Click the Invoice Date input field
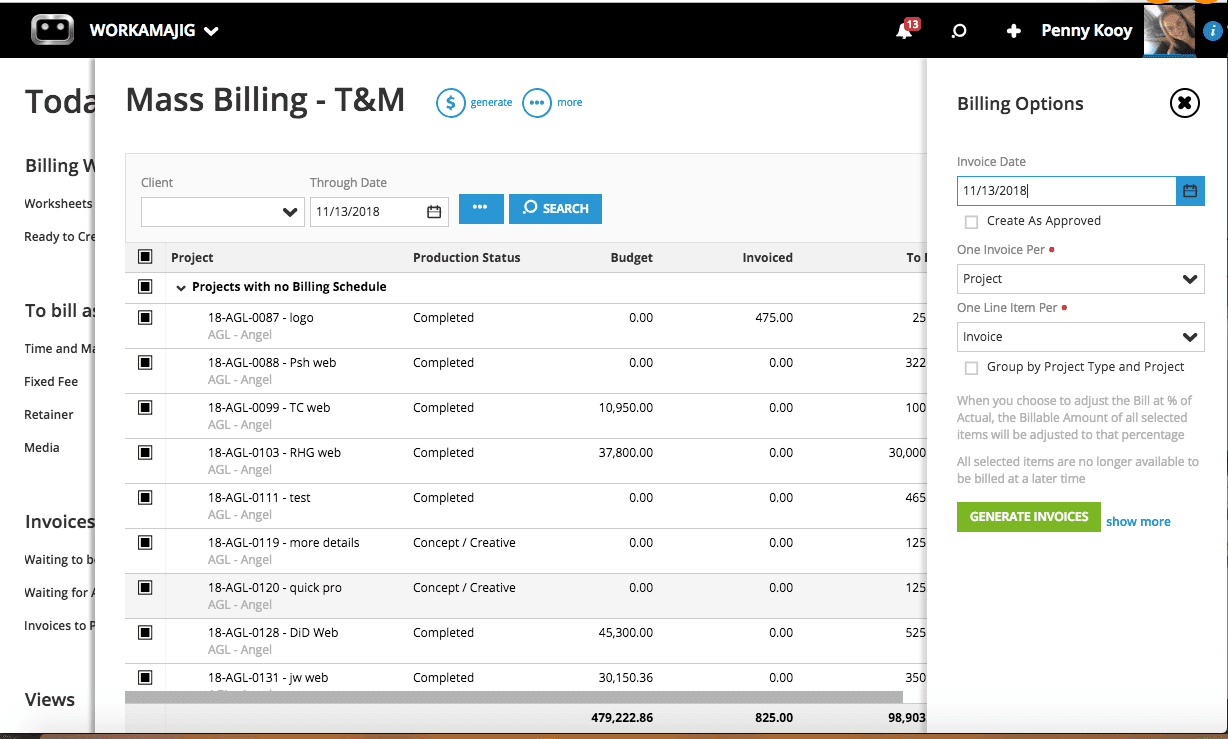Screen dimensions: 1228x739 click(x=1066, y=191)
